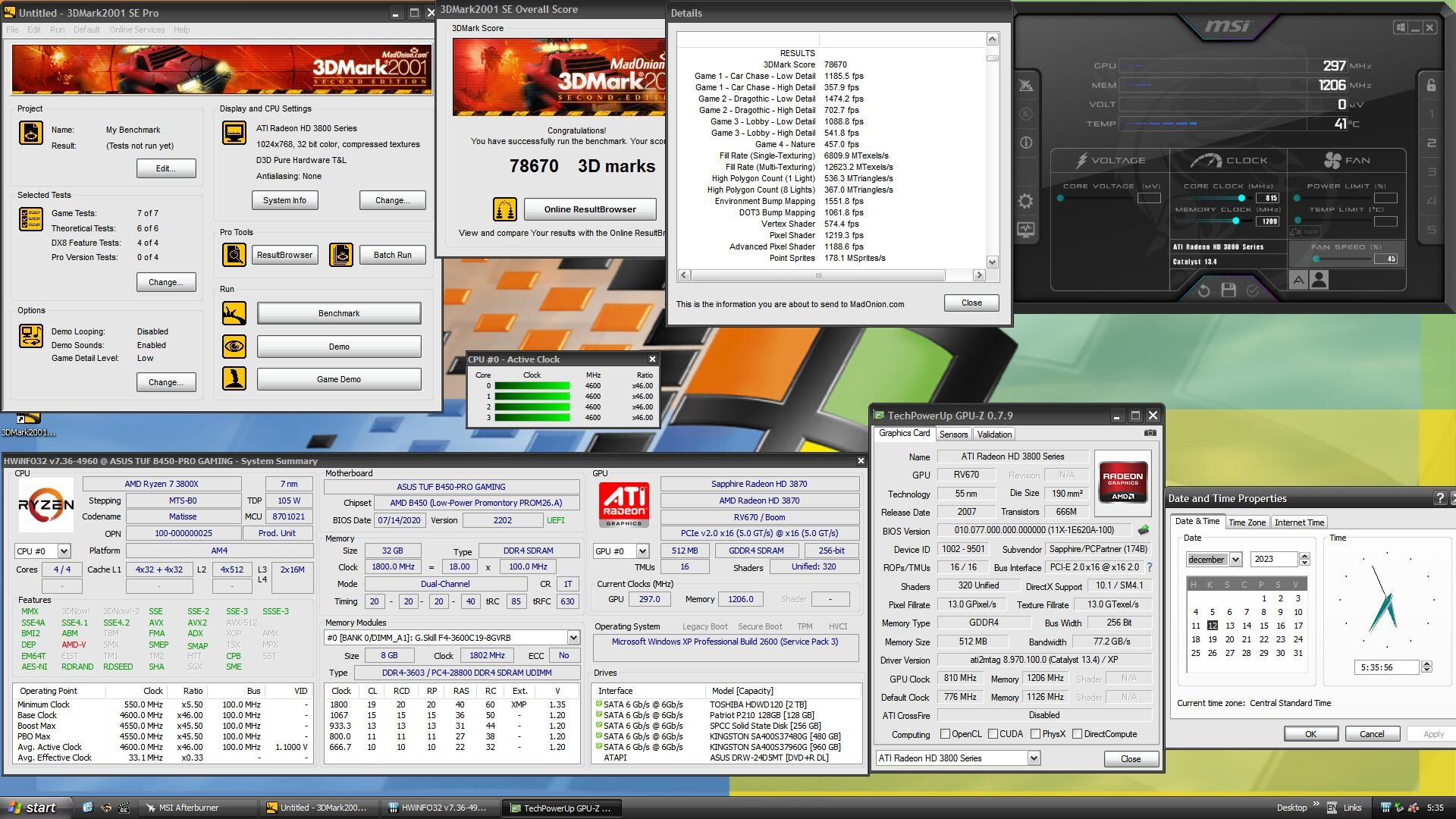Click GPU-Z screenshot camera icon

click(1150, 433)
